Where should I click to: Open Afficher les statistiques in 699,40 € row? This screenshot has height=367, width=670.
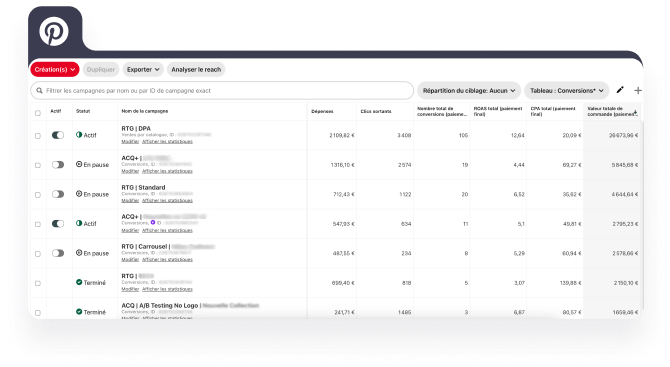[x=168, y=289]
